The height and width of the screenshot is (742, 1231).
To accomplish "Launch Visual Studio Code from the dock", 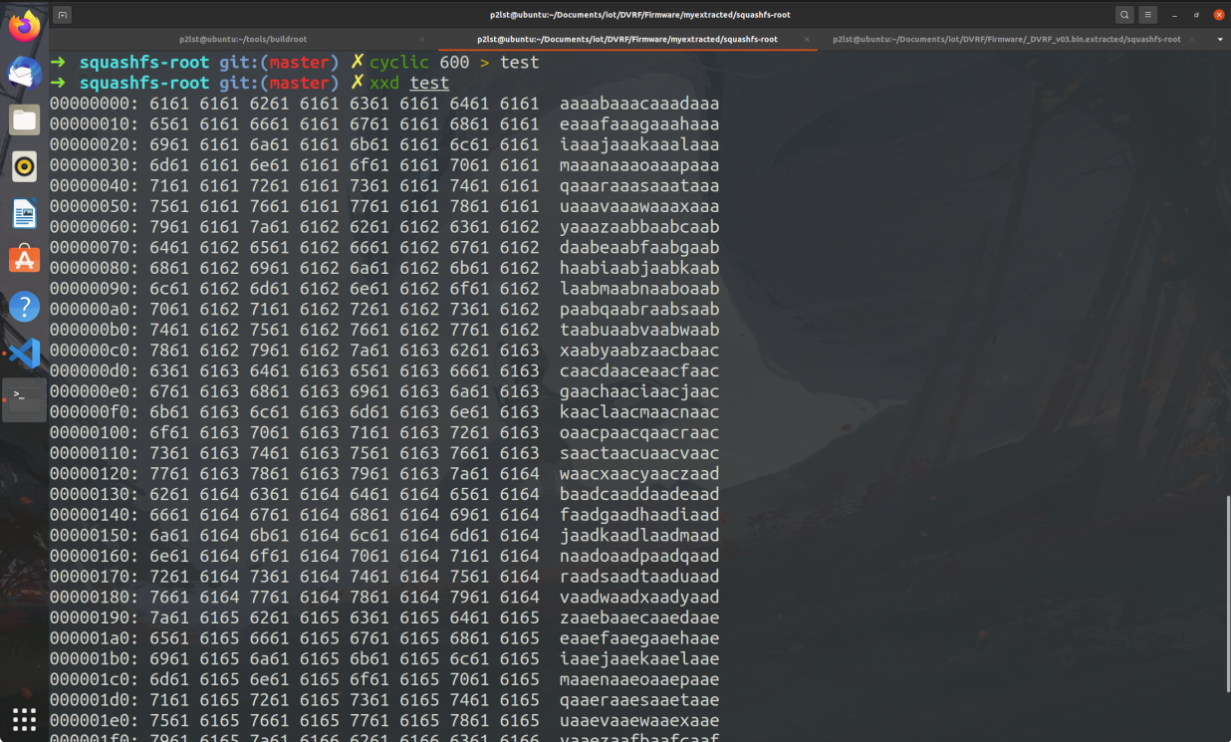I will point(24,353).
